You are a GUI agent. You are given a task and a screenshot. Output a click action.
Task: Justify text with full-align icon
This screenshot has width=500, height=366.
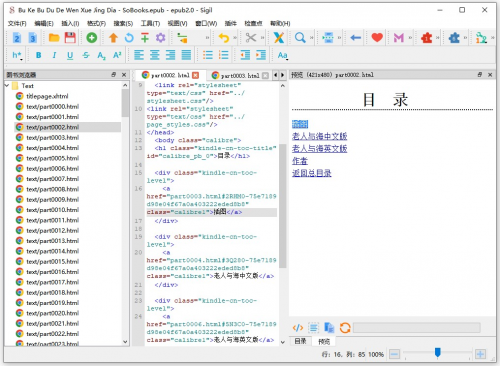(186, 55)
